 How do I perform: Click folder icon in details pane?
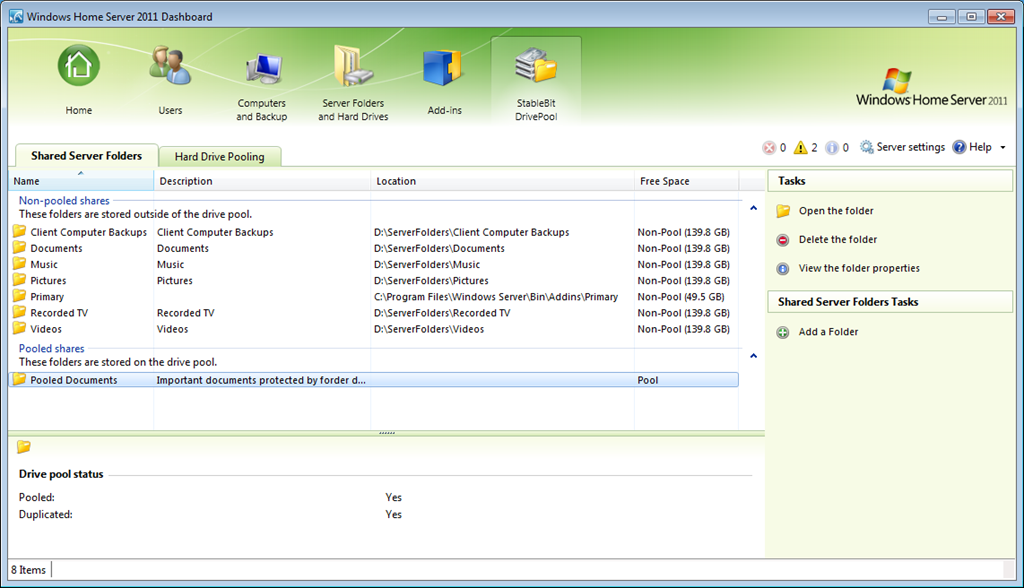click(24, 447)
